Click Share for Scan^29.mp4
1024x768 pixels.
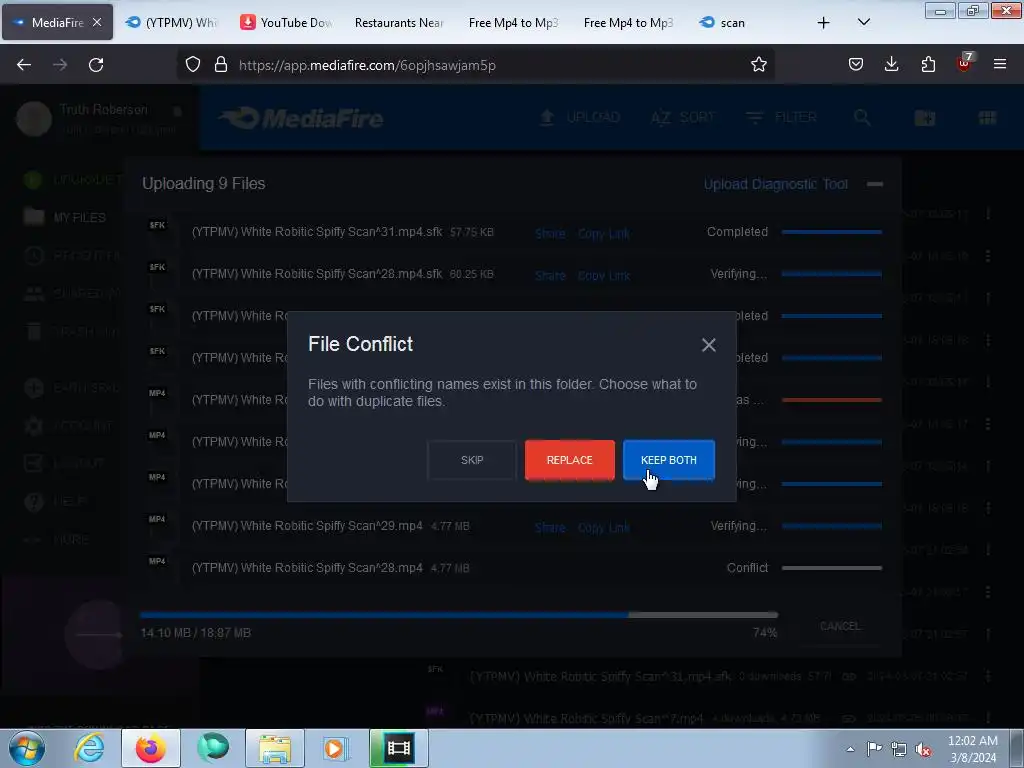click(550, 527)
